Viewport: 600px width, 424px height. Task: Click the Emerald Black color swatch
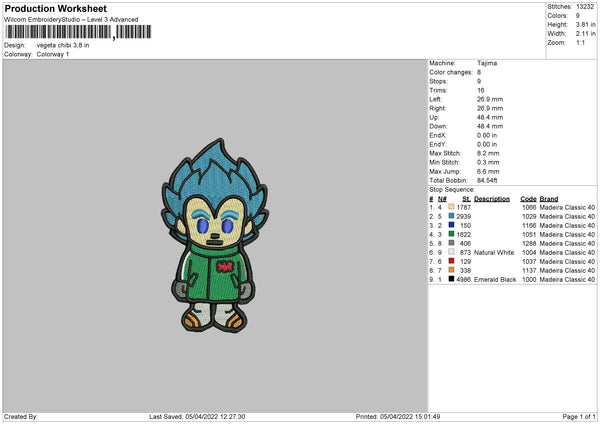[x=452, y=279]
